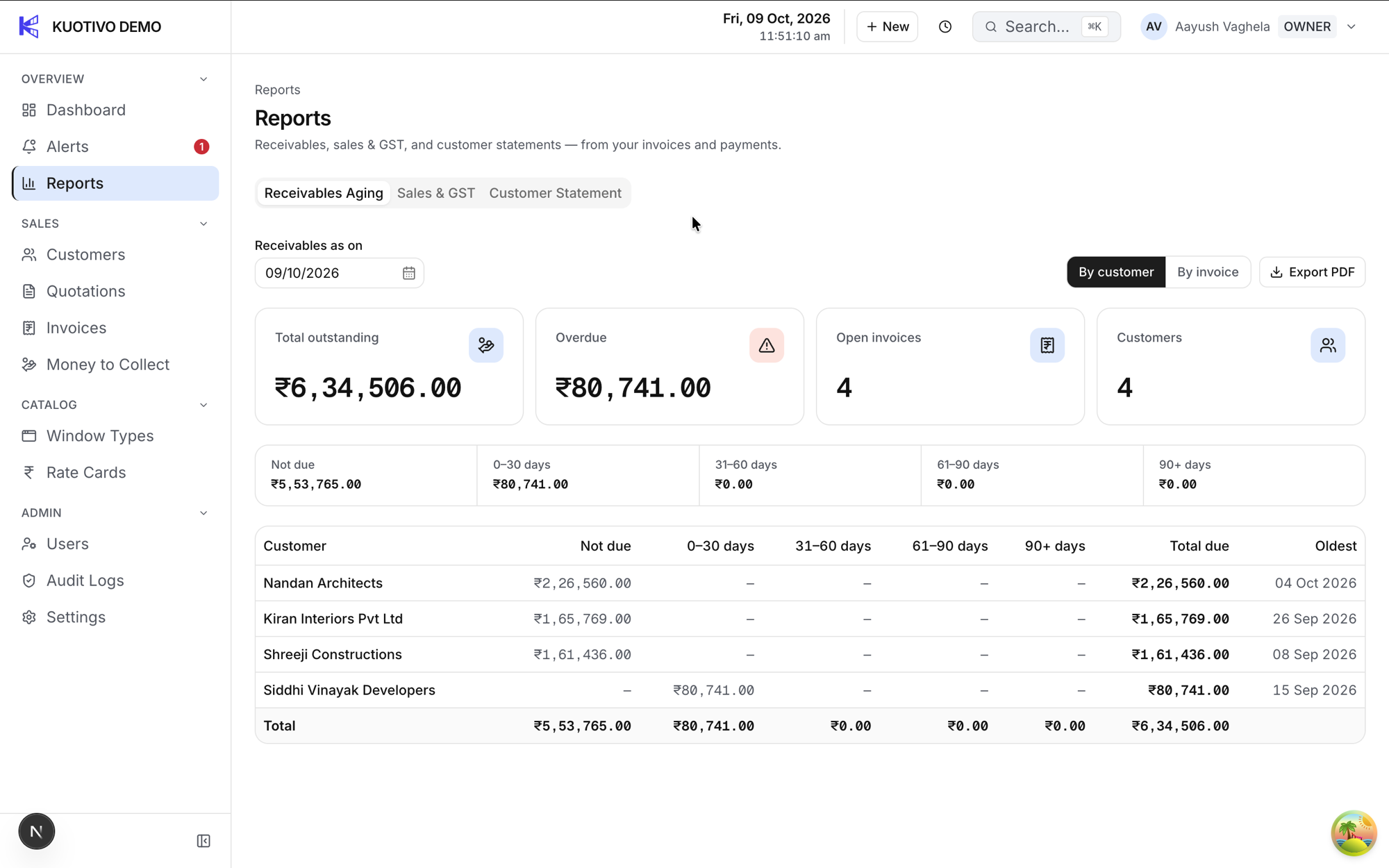This screenshot has width=1389, height=868.
Task: Click Siddhi Vinayak Developers row
Action: coord(810,690)
